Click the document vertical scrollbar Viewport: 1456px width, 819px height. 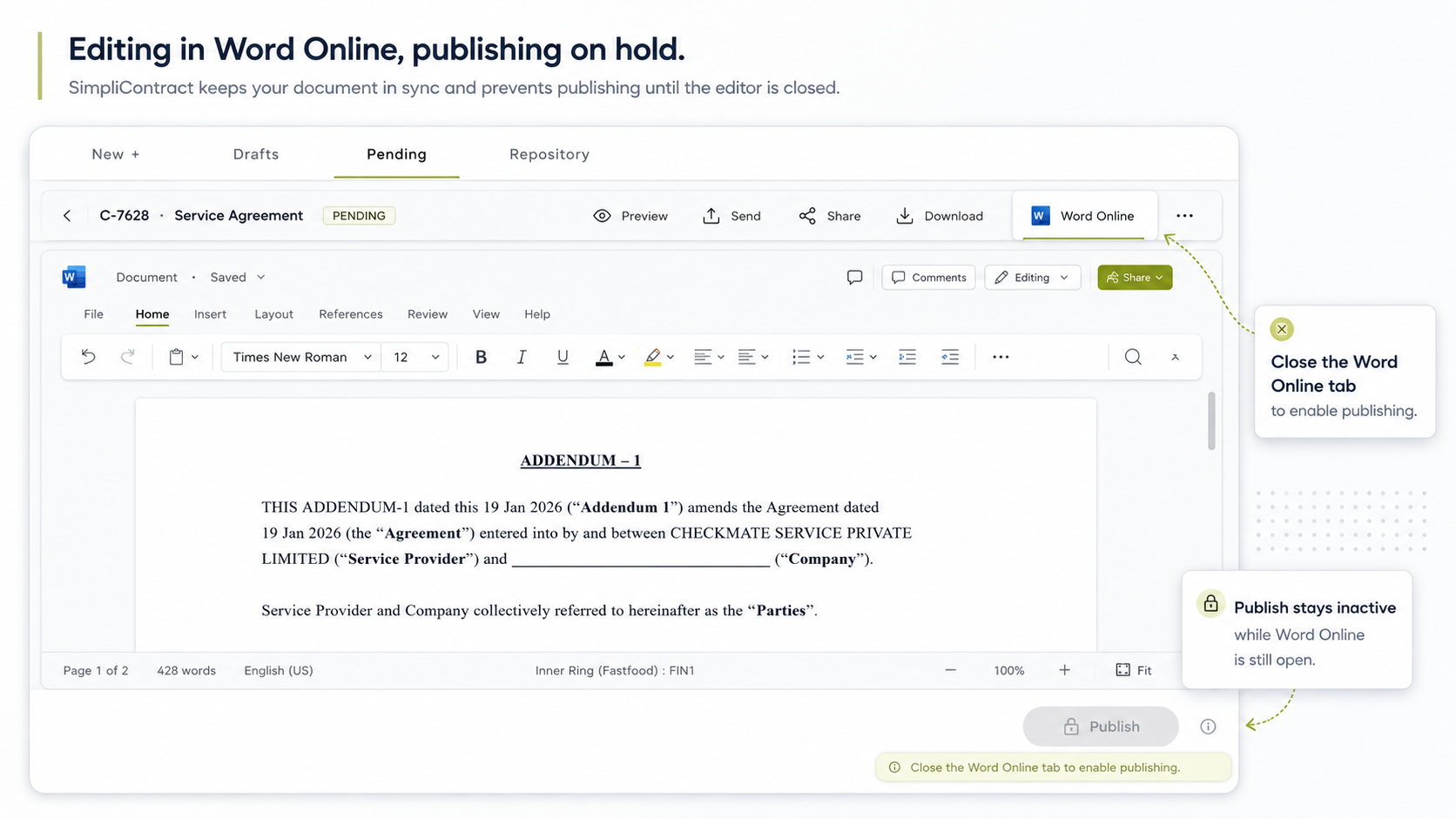pyautogui.click(x=1211, y=421)
